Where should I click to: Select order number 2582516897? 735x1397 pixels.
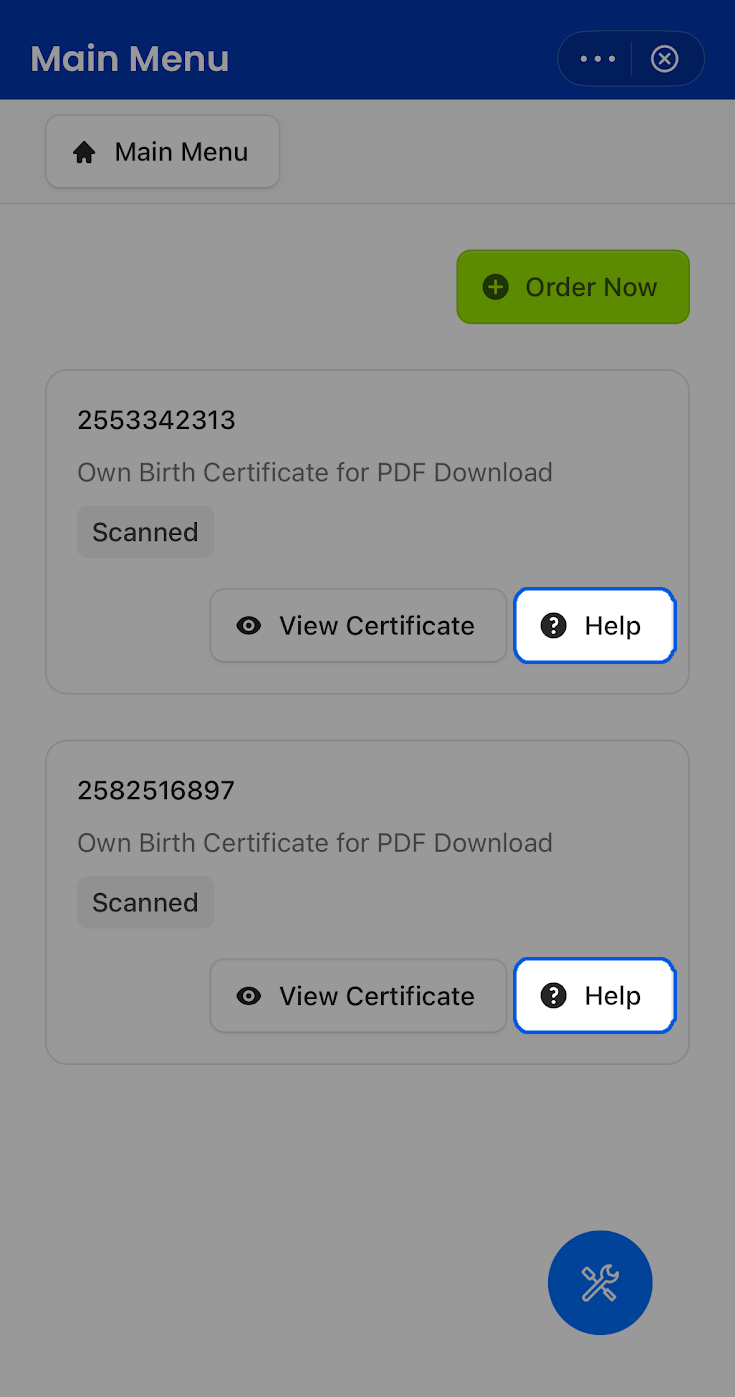[156, 791]
